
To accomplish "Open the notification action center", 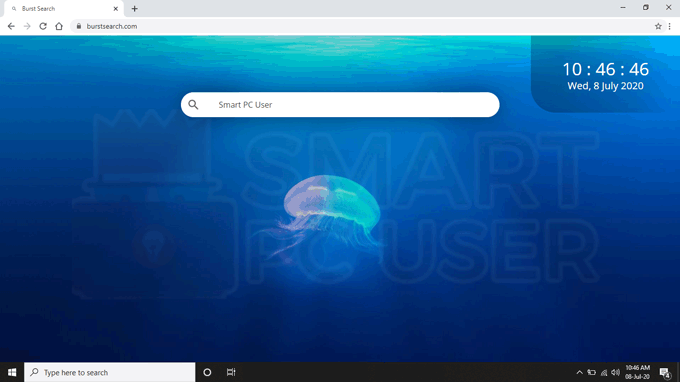I will [665, 372].
